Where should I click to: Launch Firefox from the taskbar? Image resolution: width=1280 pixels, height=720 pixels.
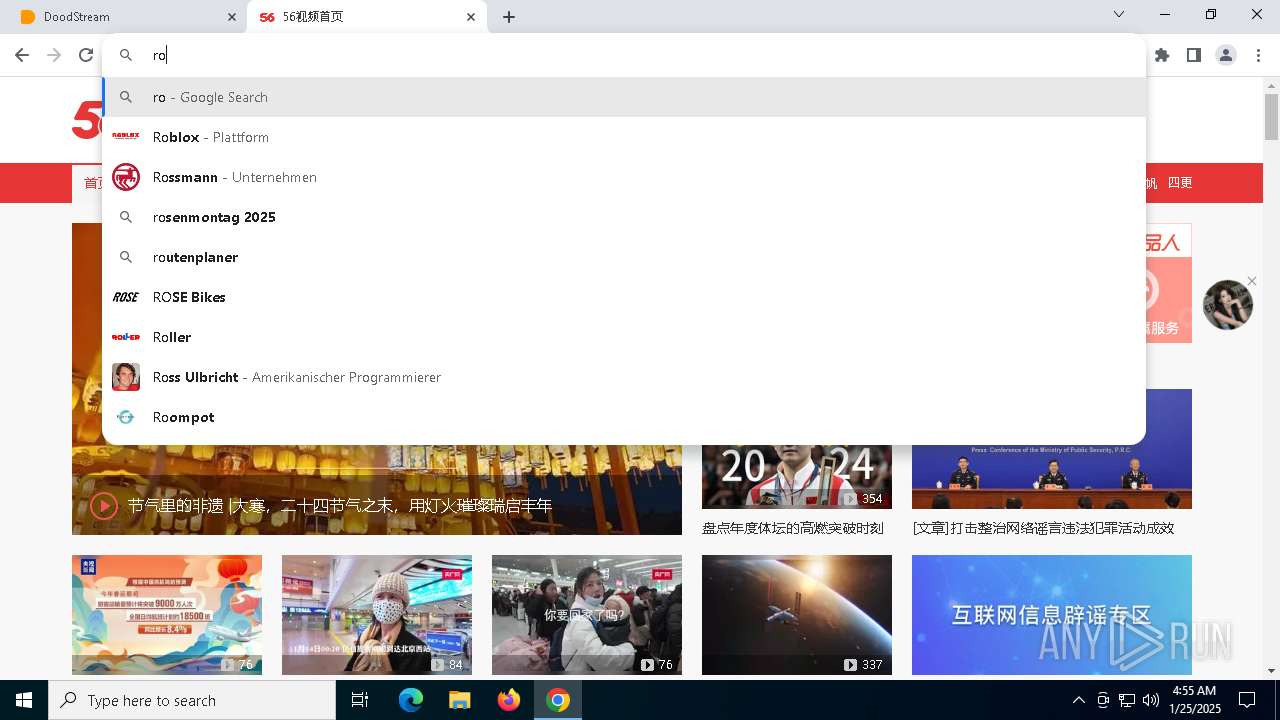click(509, 700)
